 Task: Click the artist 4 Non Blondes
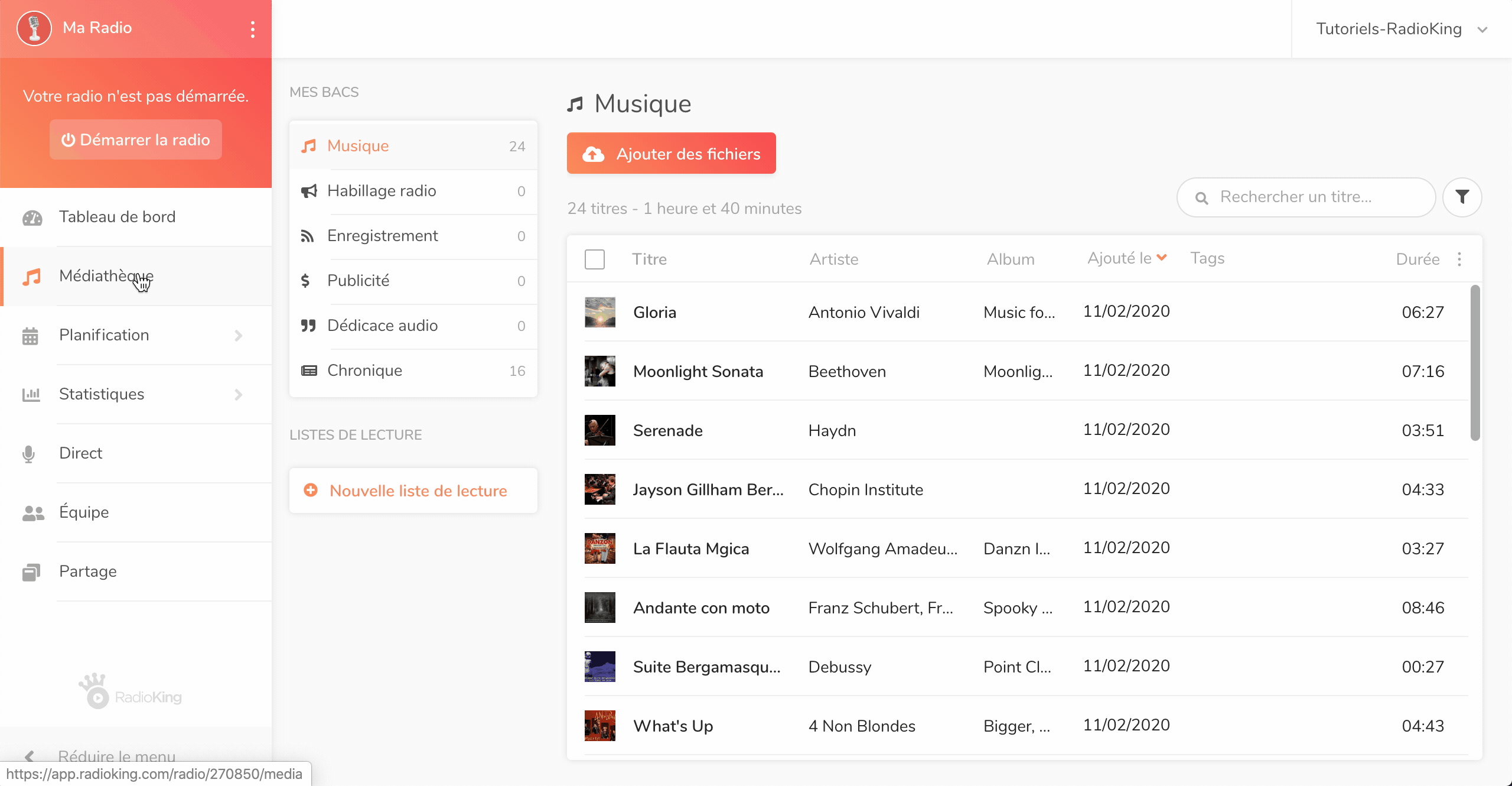point(862,726)
